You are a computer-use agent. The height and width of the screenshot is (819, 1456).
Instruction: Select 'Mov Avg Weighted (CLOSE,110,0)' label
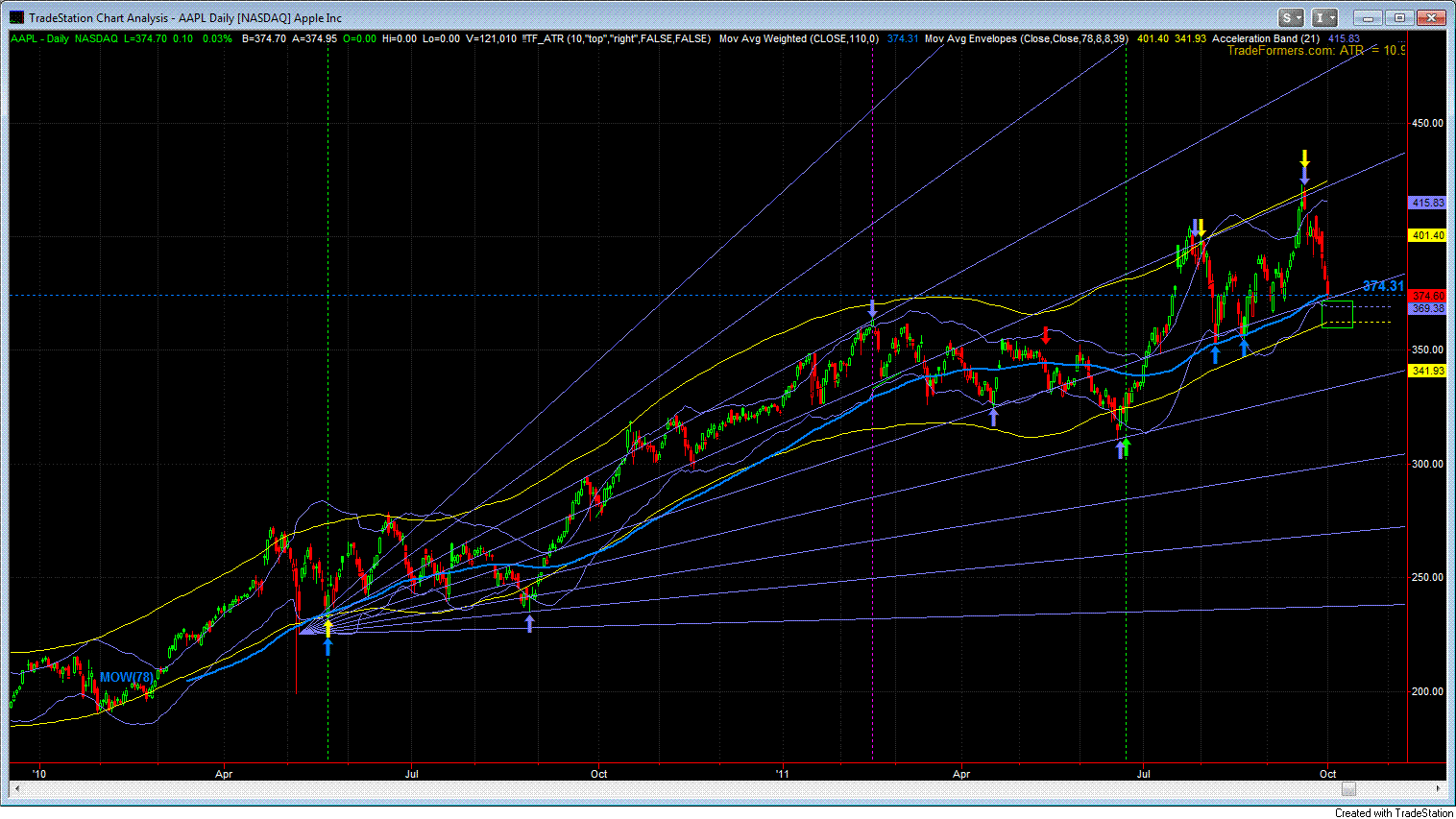coord(798,38)
